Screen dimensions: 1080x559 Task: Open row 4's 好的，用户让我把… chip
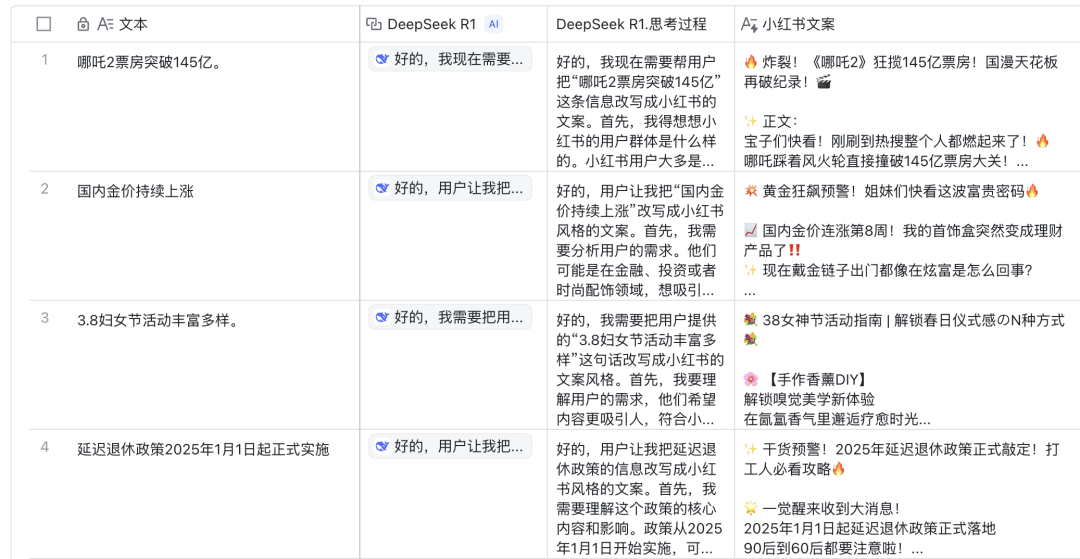click(x=450, y=446)
